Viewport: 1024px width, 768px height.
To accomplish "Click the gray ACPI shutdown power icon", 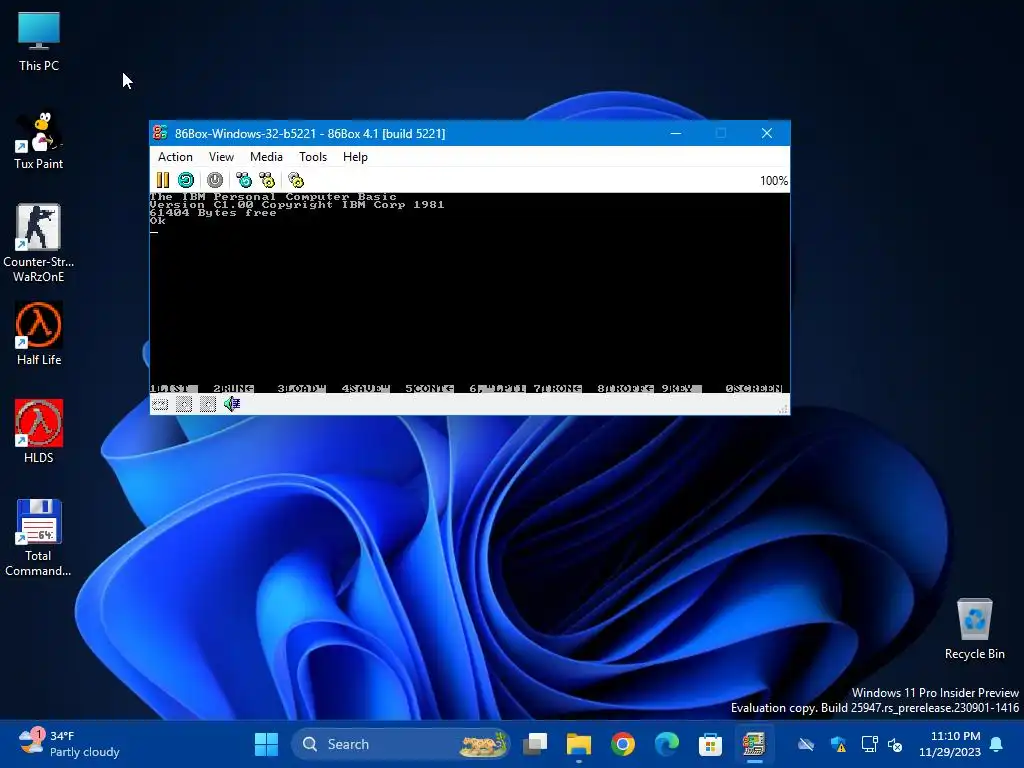I will click(x=215, y=180).
